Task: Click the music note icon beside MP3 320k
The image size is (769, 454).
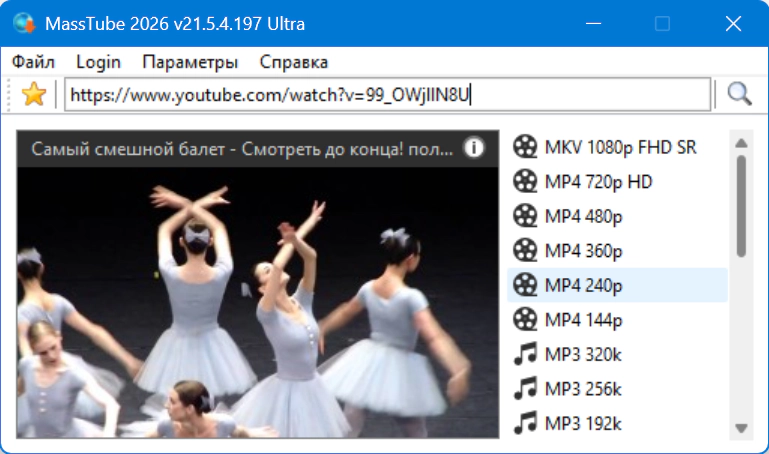Action: point(525,354)
